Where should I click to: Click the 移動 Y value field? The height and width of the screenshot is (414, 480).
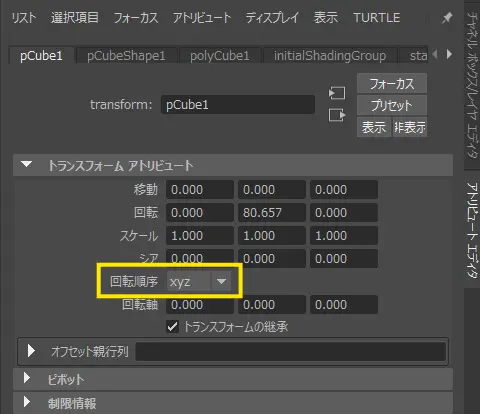pyautogui.click(x=272, y=190)
